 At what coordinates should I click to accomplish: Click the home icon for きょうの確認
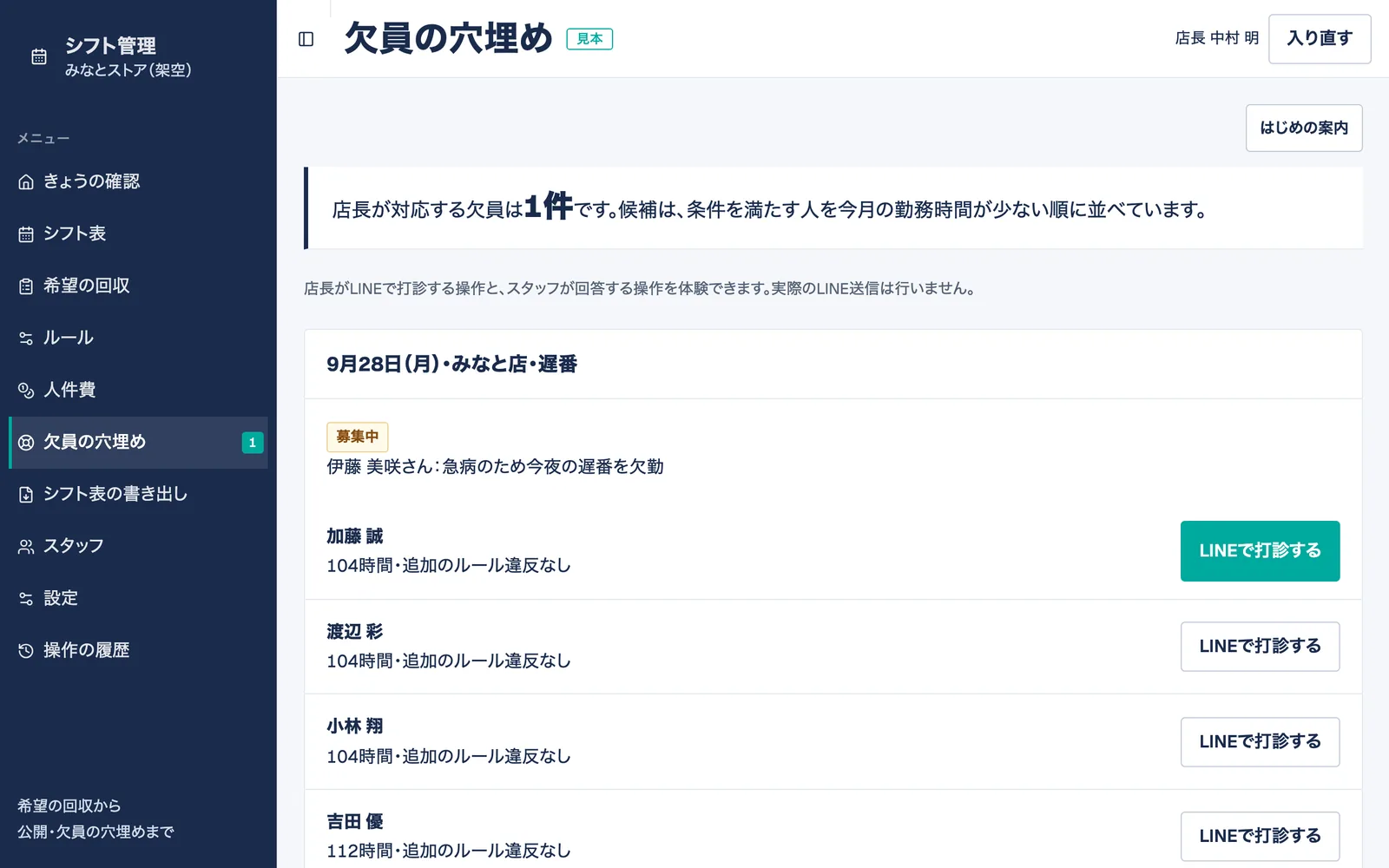[x=26, y=181]
